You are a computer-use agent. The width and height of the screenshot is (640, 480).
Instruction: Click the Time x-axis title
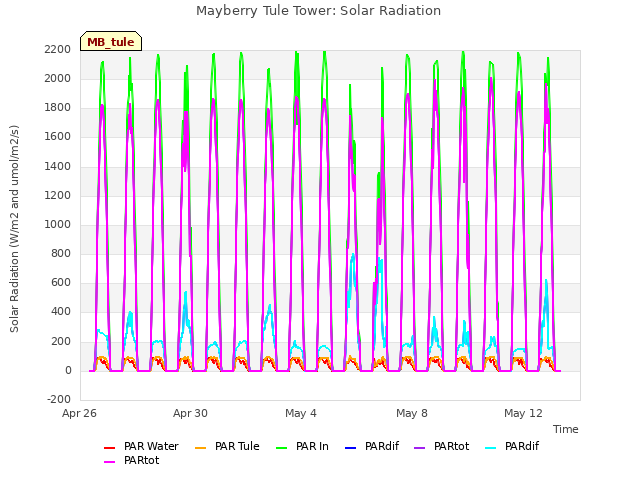[566, 429]
